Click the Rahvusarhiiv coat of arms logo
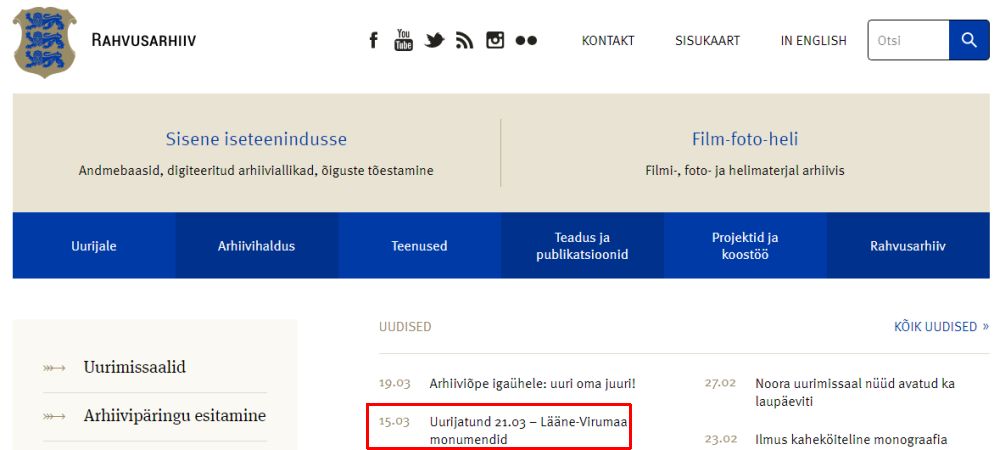The image size is (1000, 450). point(45,42)
